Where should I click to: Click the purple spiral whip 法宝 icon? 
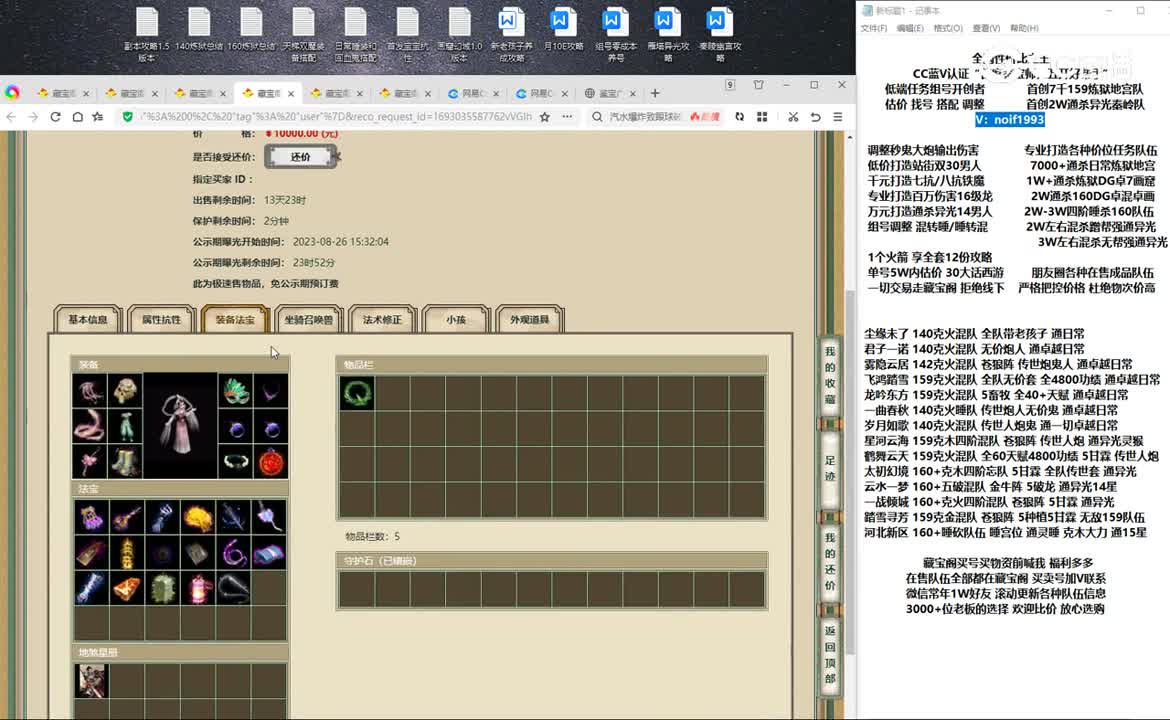coord(234,553)
